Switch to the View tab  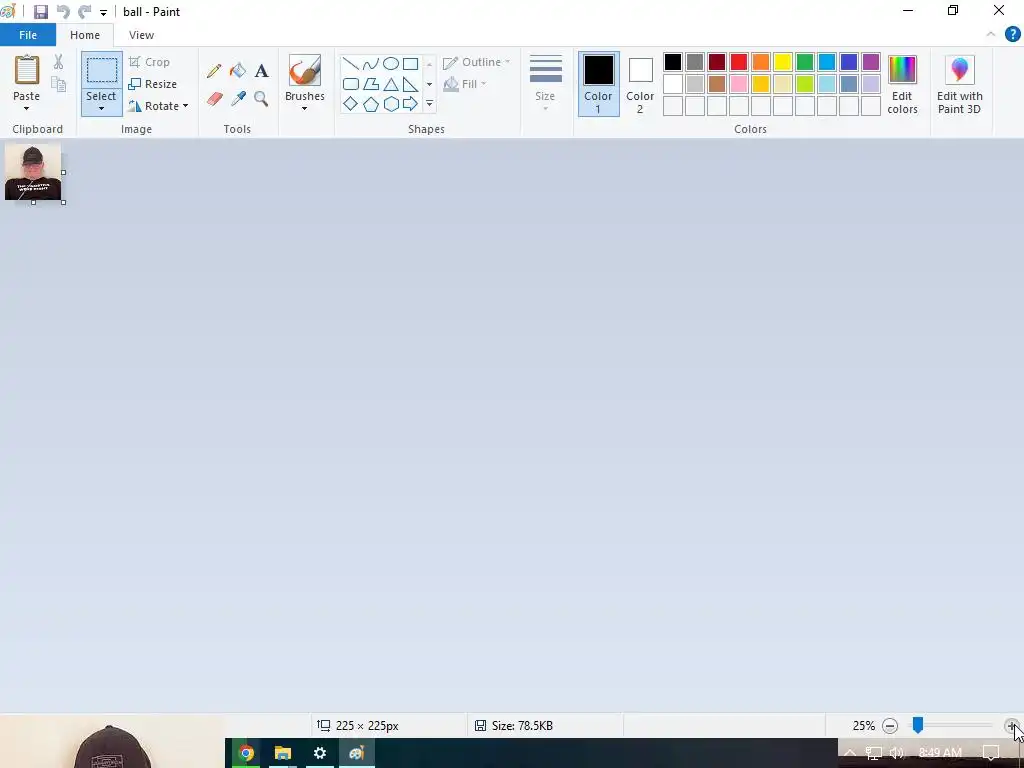[x=141, y=35]
